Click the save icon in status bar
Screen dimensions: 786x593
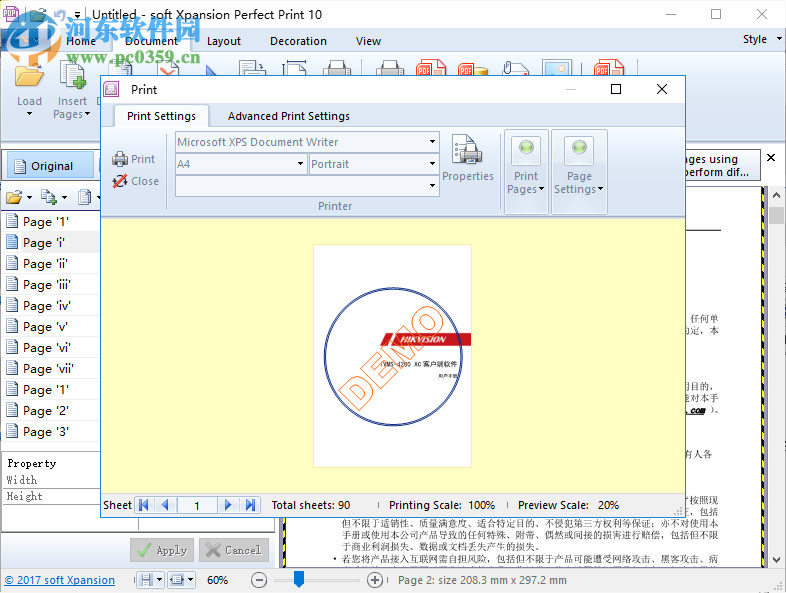pos(146,580)
